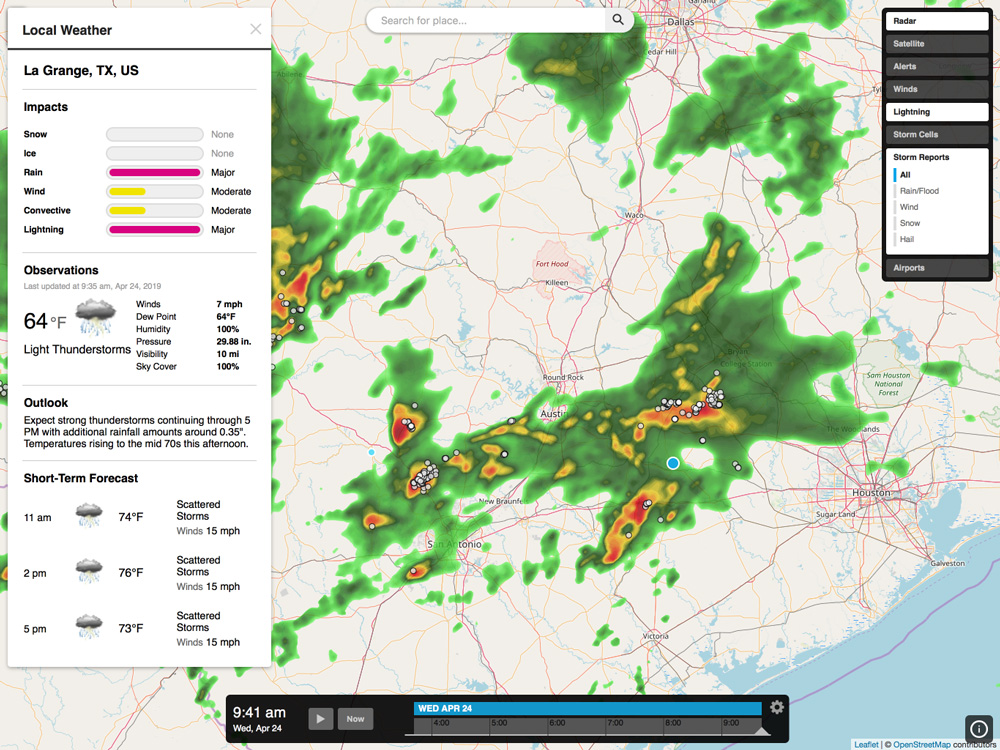Show weather Alerts on the map
Screen dimensions: 1000x750
pos(936,66)
